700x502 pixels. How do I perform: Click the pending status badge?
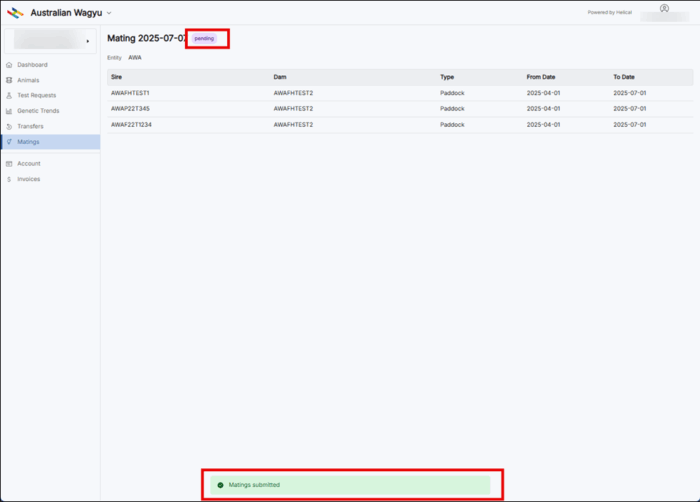[203, 38]
